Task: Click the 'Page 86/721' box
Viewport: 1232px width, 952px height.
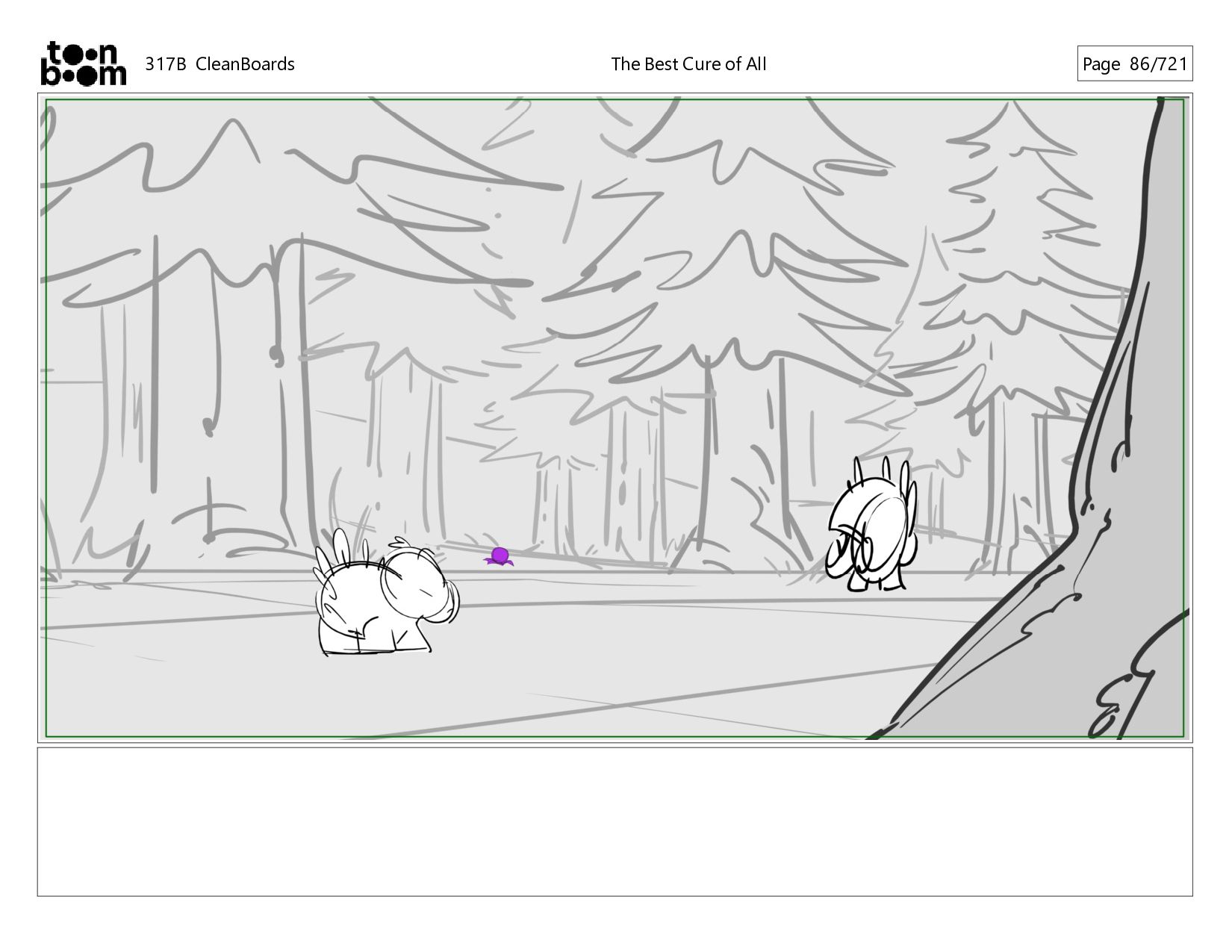Action: coord(1134,64)
